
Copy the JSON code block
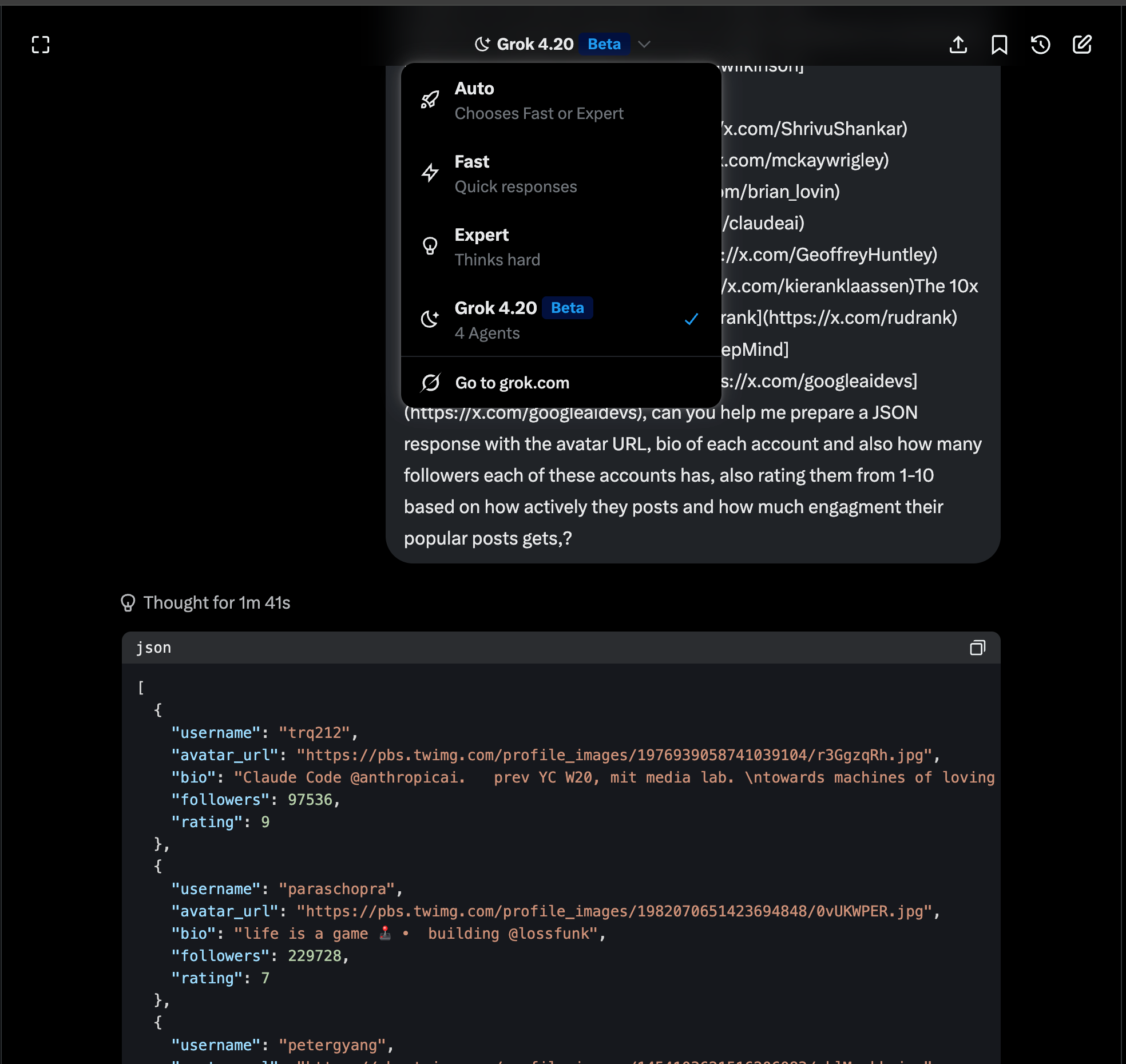click(977, 648)
